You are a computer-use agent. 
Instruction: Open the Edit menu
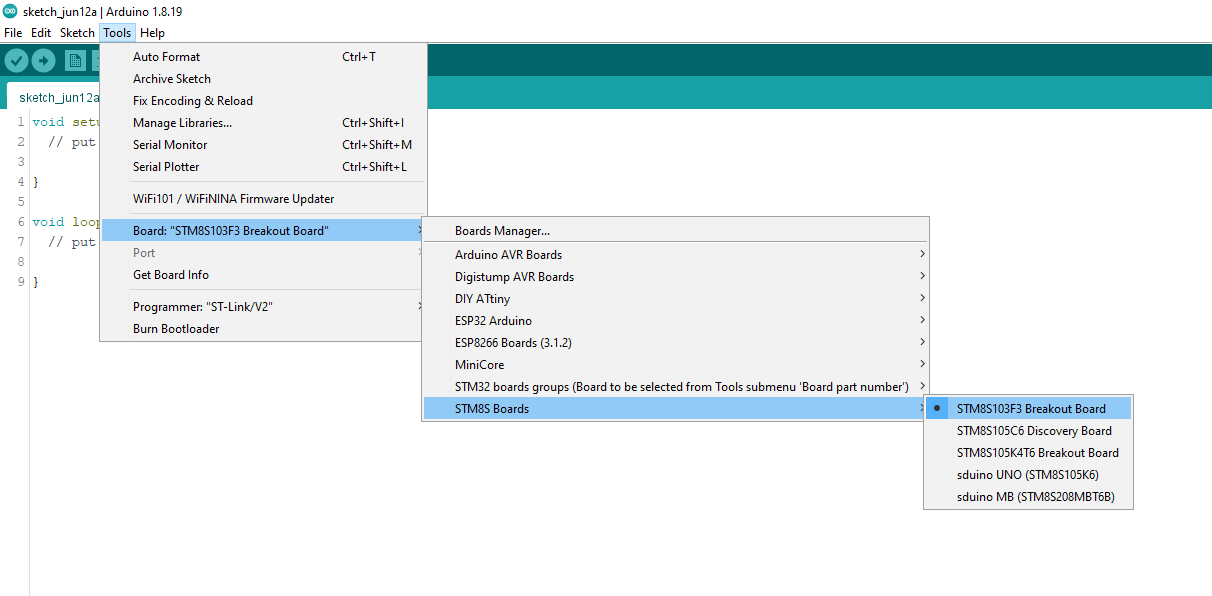click(x=41, y=33)
